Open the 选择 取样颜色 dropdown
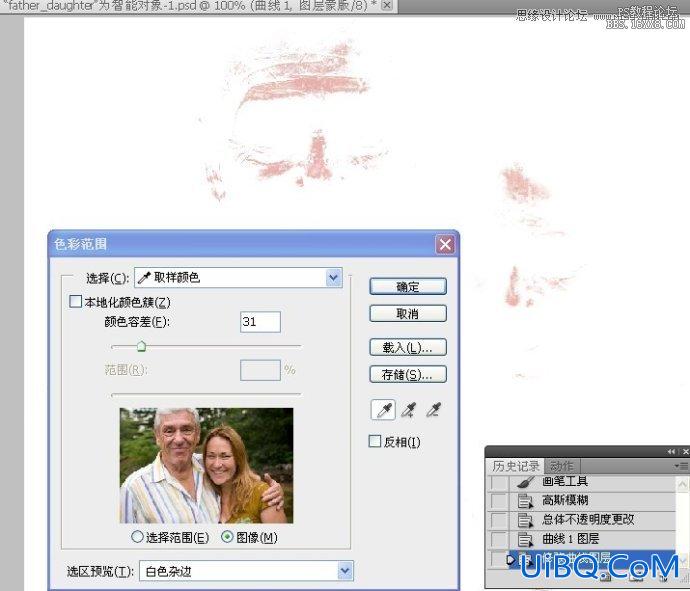Screen dimensions: 690x591 pyautogui.click(x=238, y=278)
